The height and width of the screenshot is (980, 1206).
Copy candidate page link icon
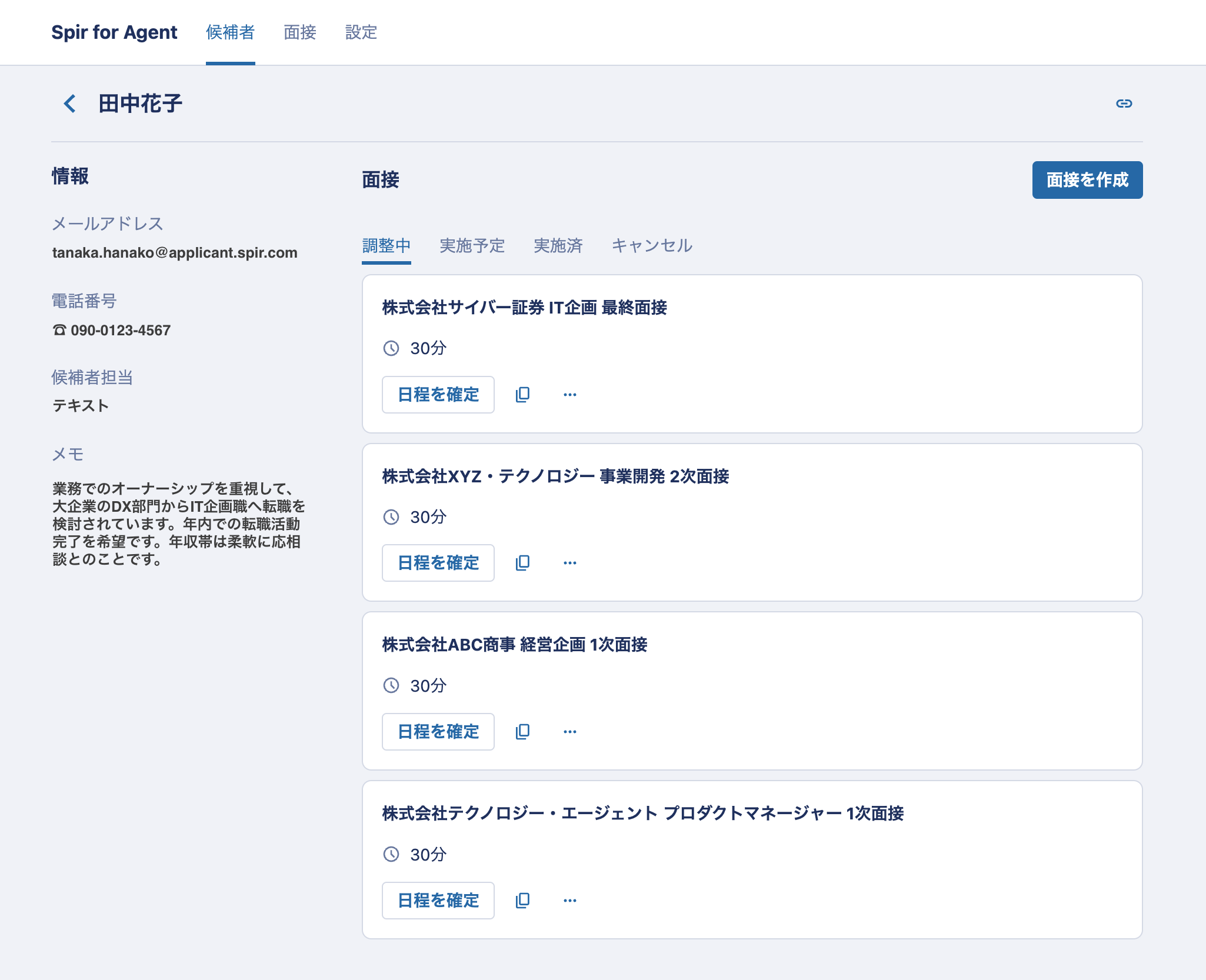[x=1124, y=104]
